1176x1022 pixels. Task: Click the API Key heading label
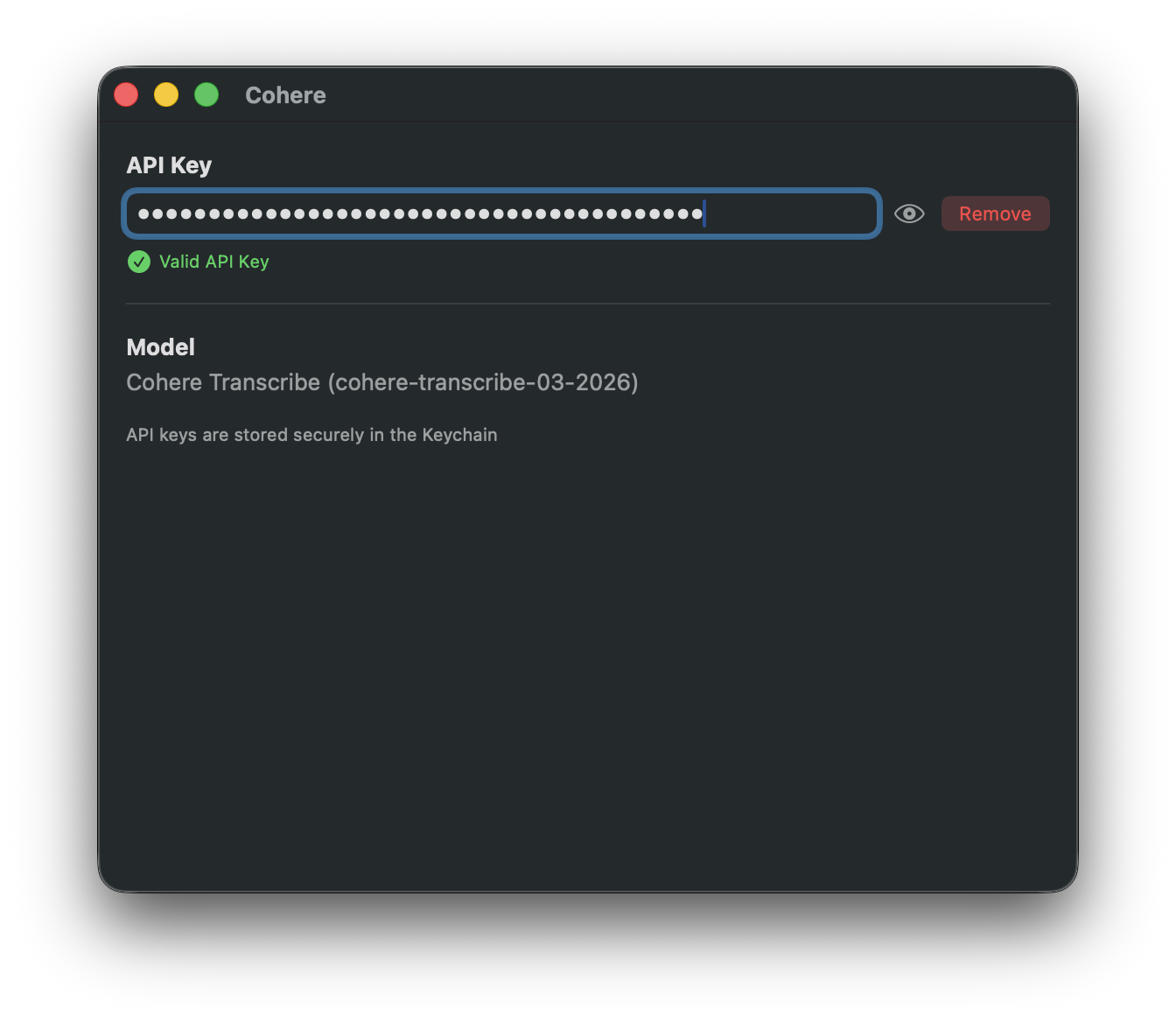tap(169, 165)
